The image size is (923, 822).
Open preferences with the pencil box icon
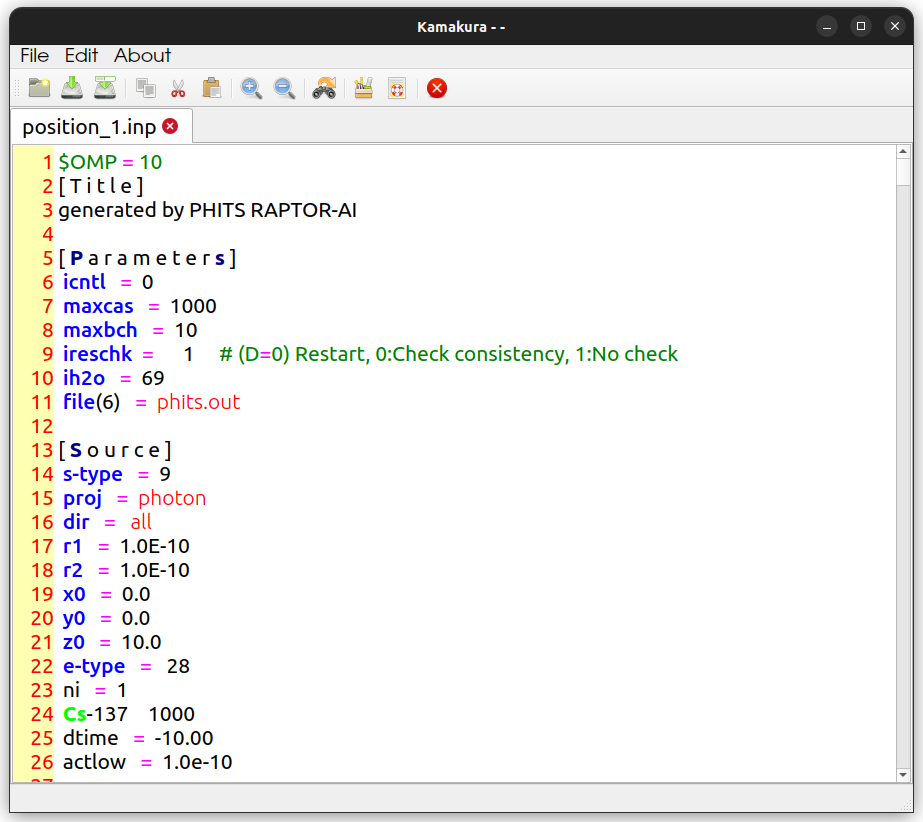[x=364, y=88]
